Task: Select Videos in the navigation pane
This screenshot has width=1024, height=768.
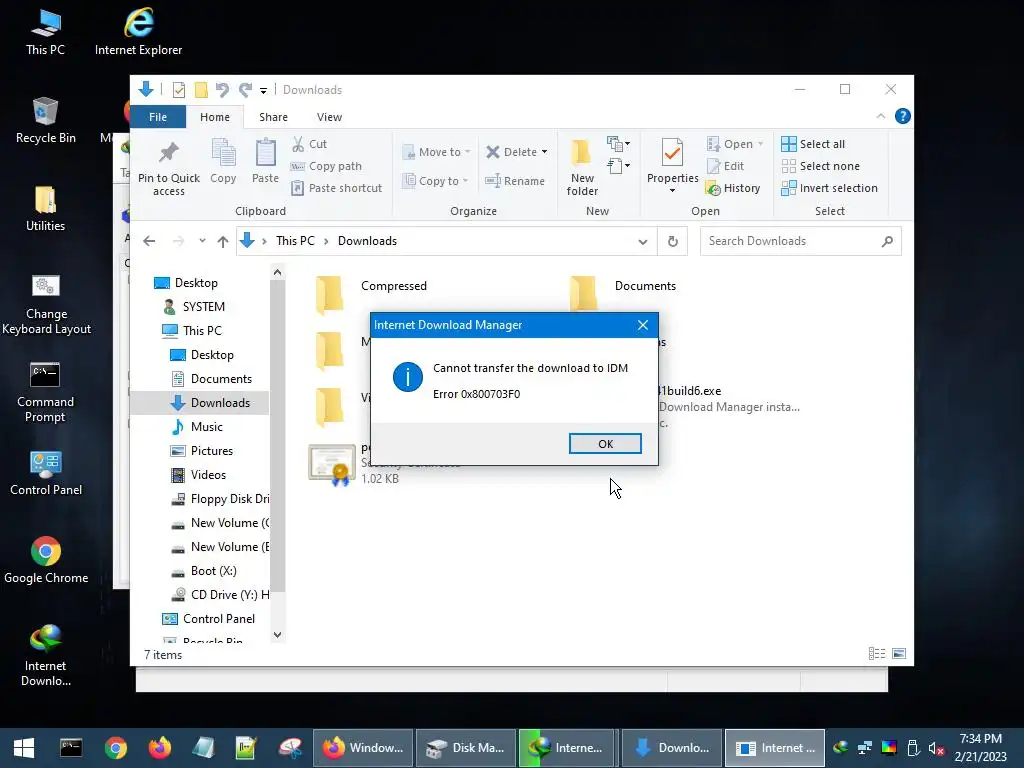Action: (x=208, y=475)
